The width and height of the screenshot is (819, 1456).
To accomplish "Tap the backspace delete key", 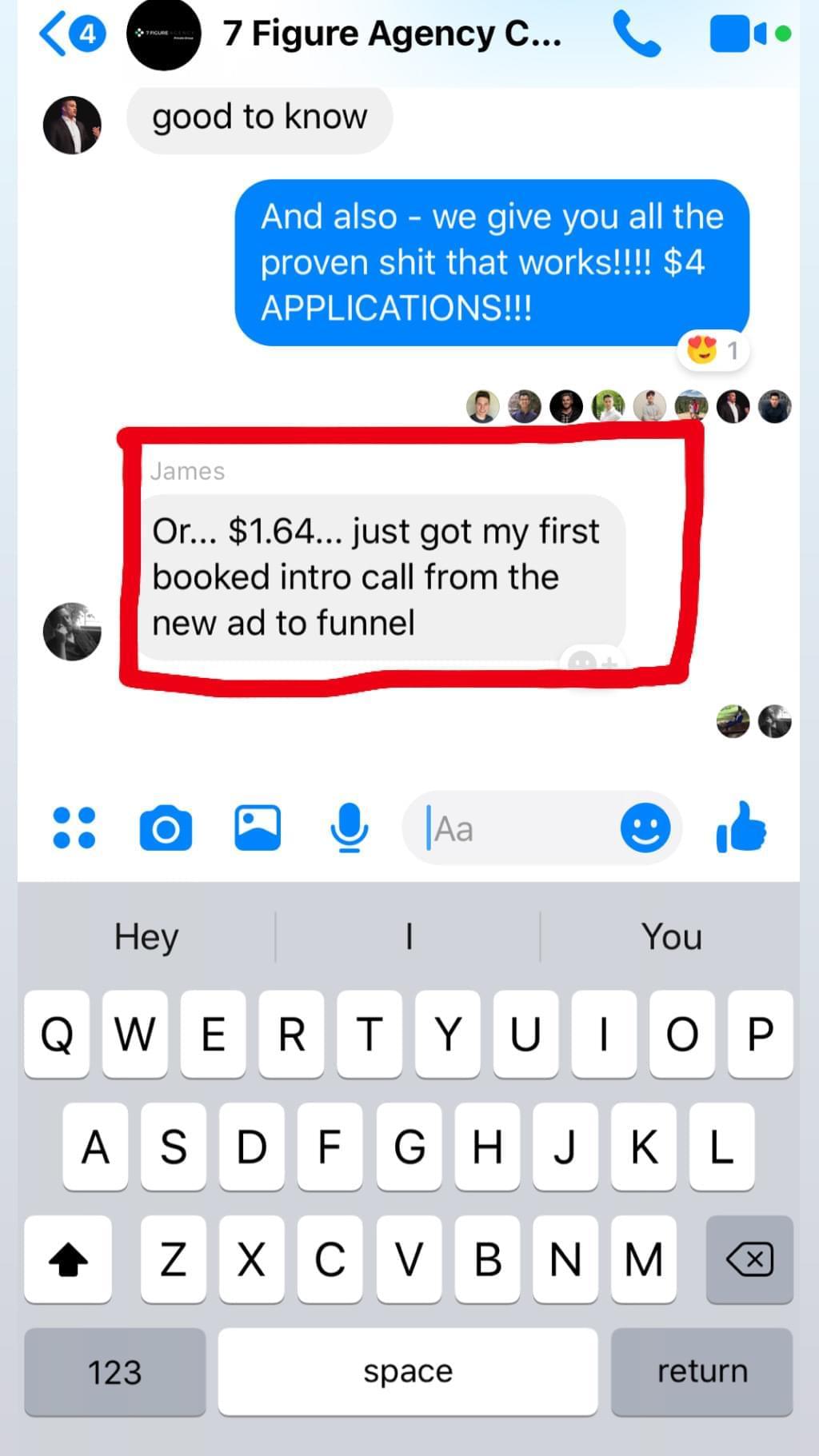I will (749, 1259).
